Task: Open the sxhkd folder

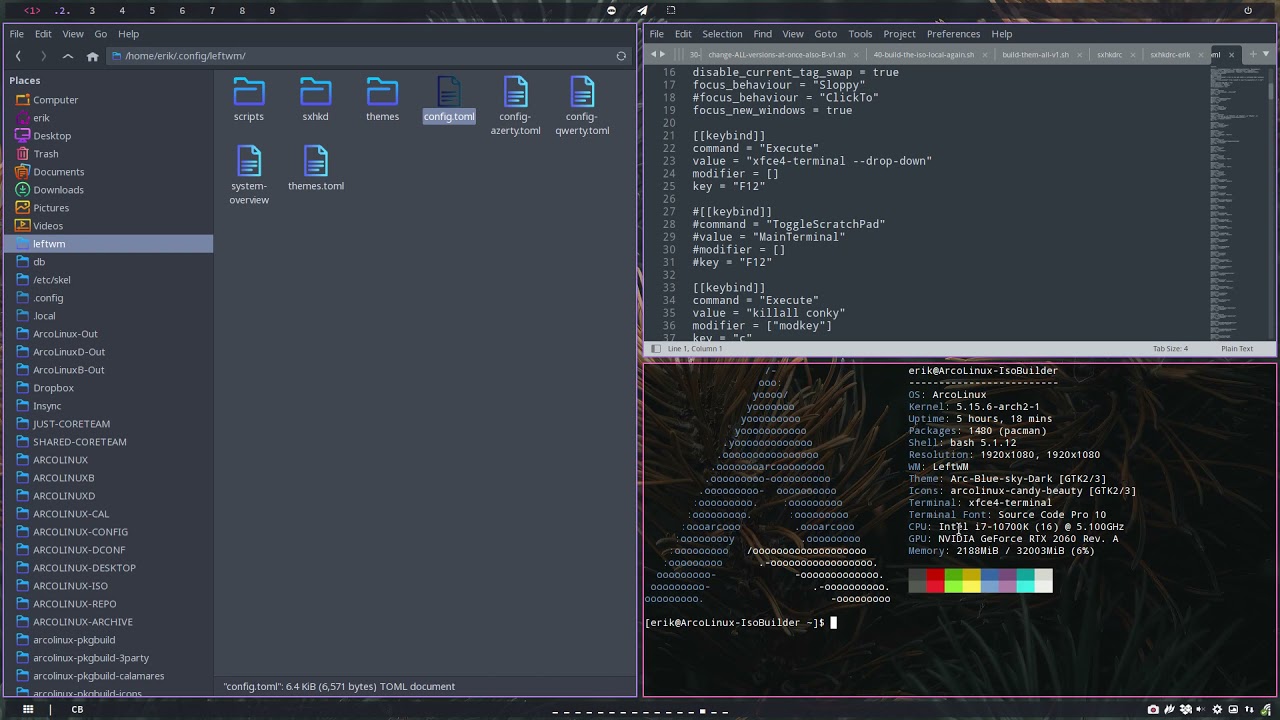Action: pos(315,99)
